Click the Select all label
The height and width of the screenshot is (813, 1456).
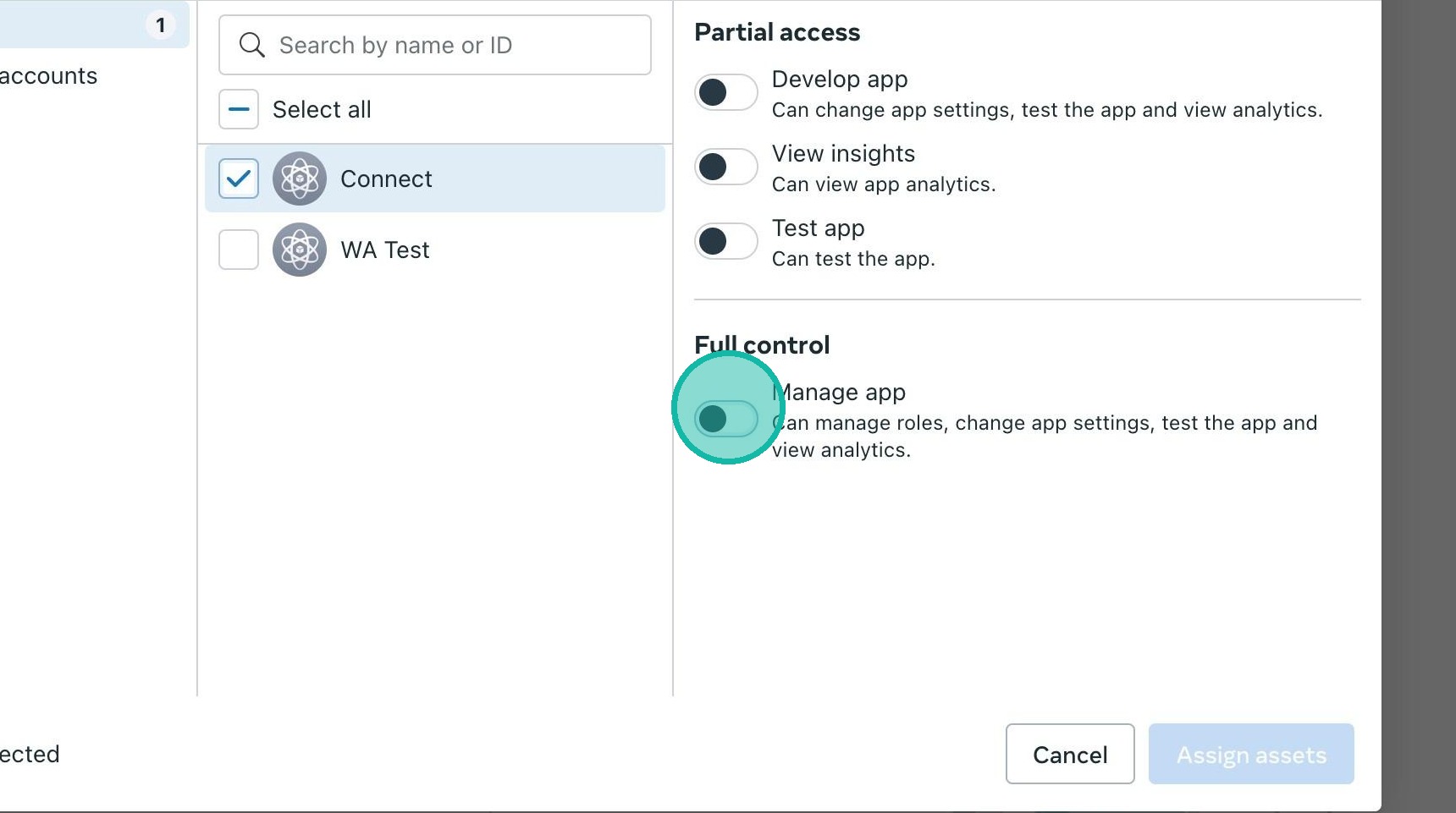tap(322, 109)
